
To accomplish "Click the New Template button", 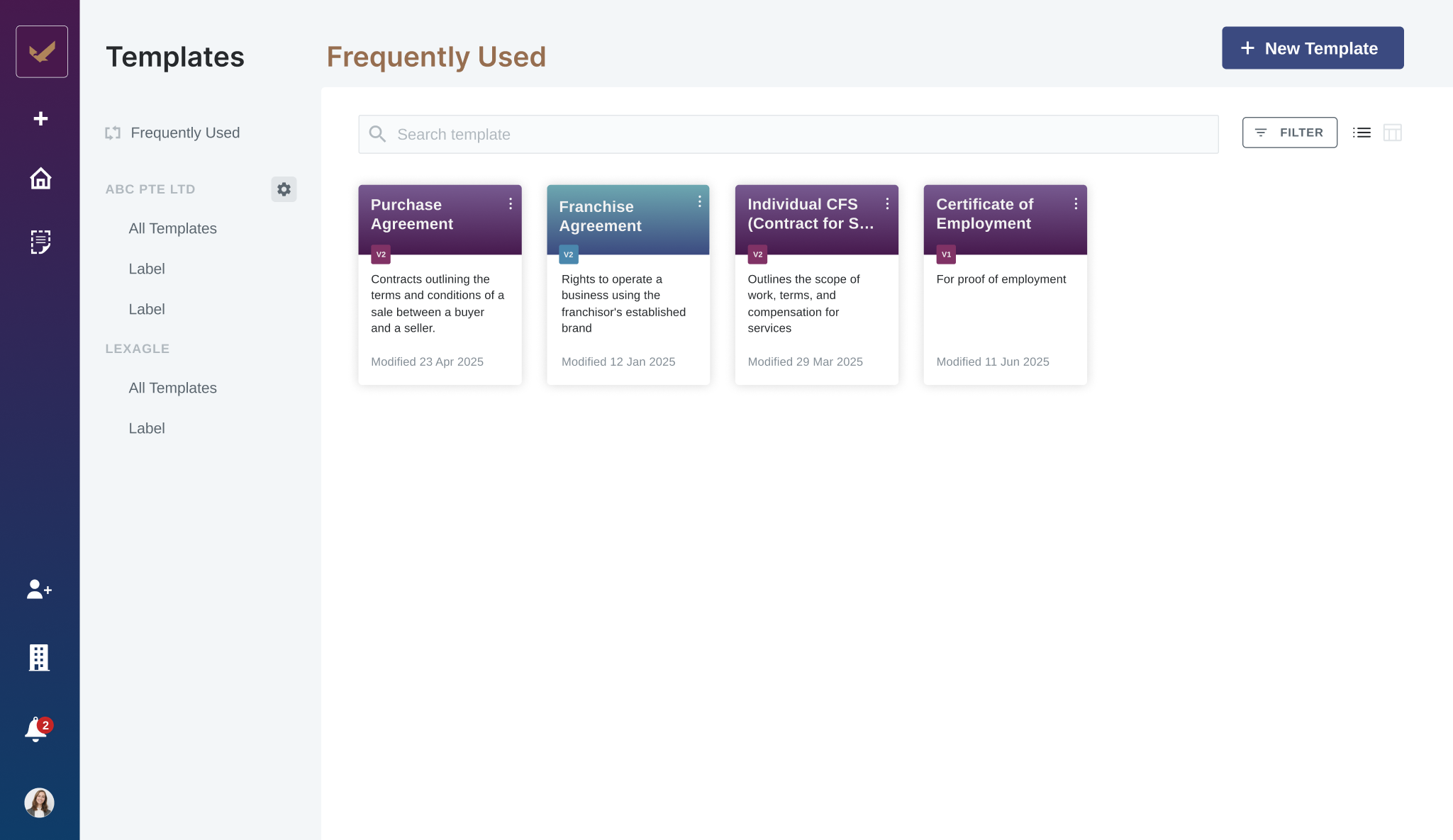I will coord(1312,47).
